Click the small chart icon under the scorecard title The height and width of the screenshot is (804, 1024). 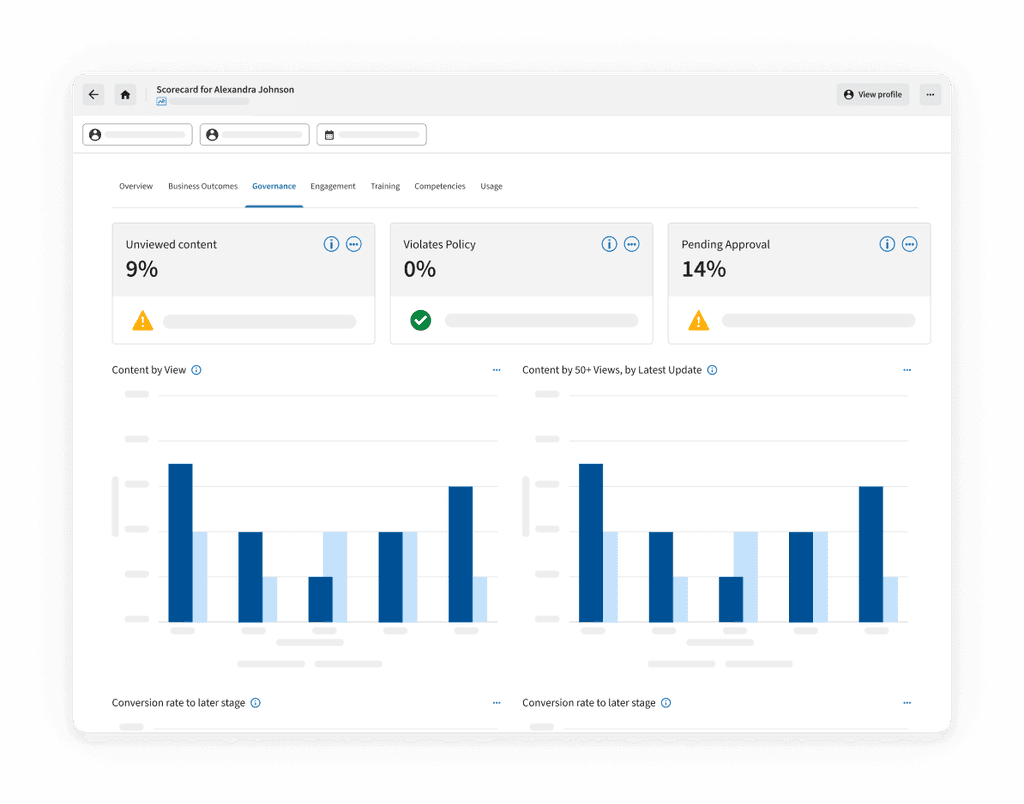[161, 101]
